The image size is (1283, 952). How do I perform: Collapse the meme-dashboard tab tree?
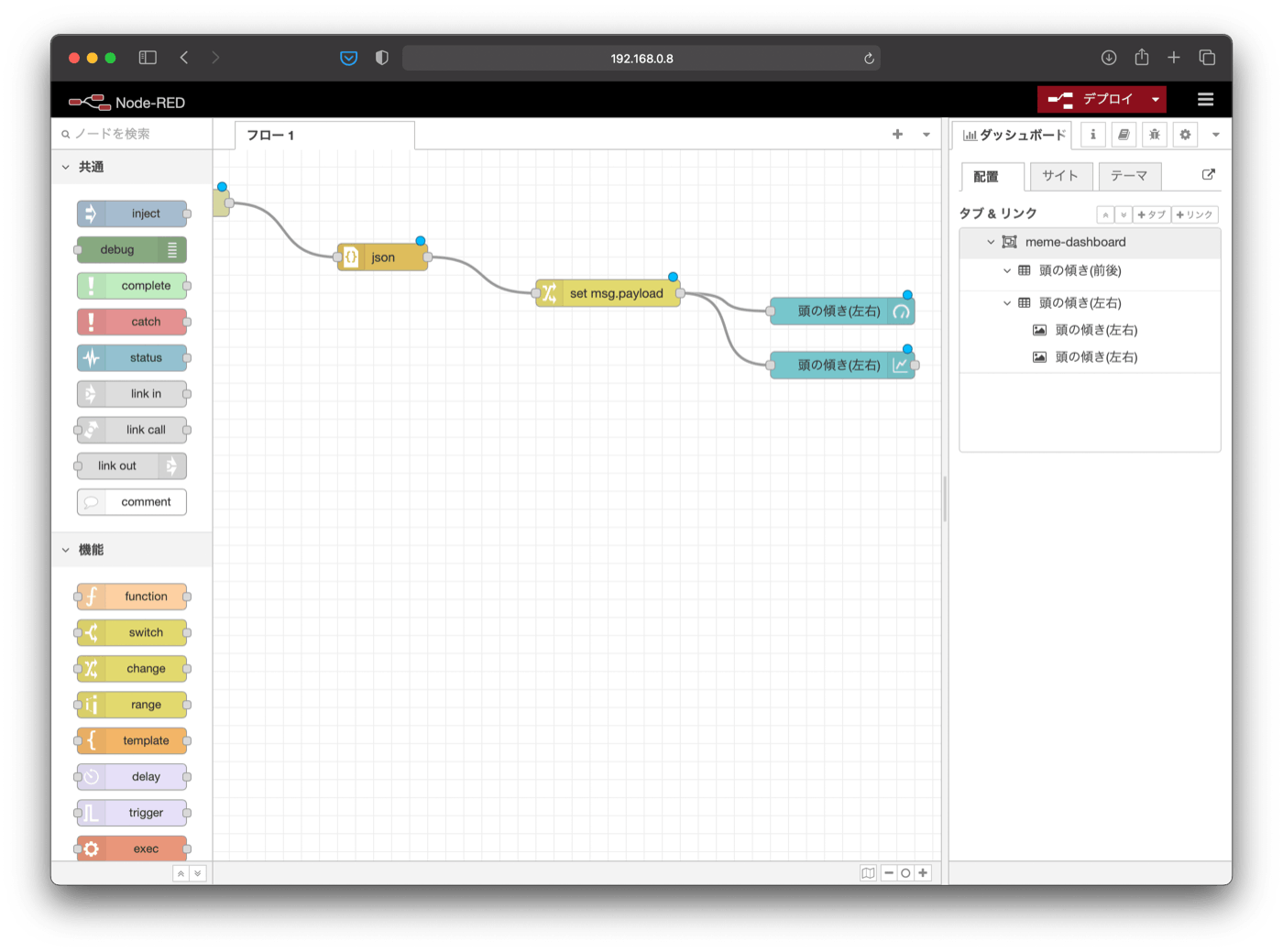click(x=991, y=242)
